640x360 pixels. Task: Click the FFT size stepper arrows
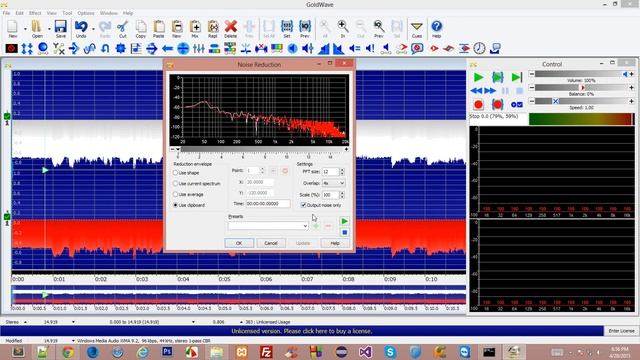click(x=342, y=172)
